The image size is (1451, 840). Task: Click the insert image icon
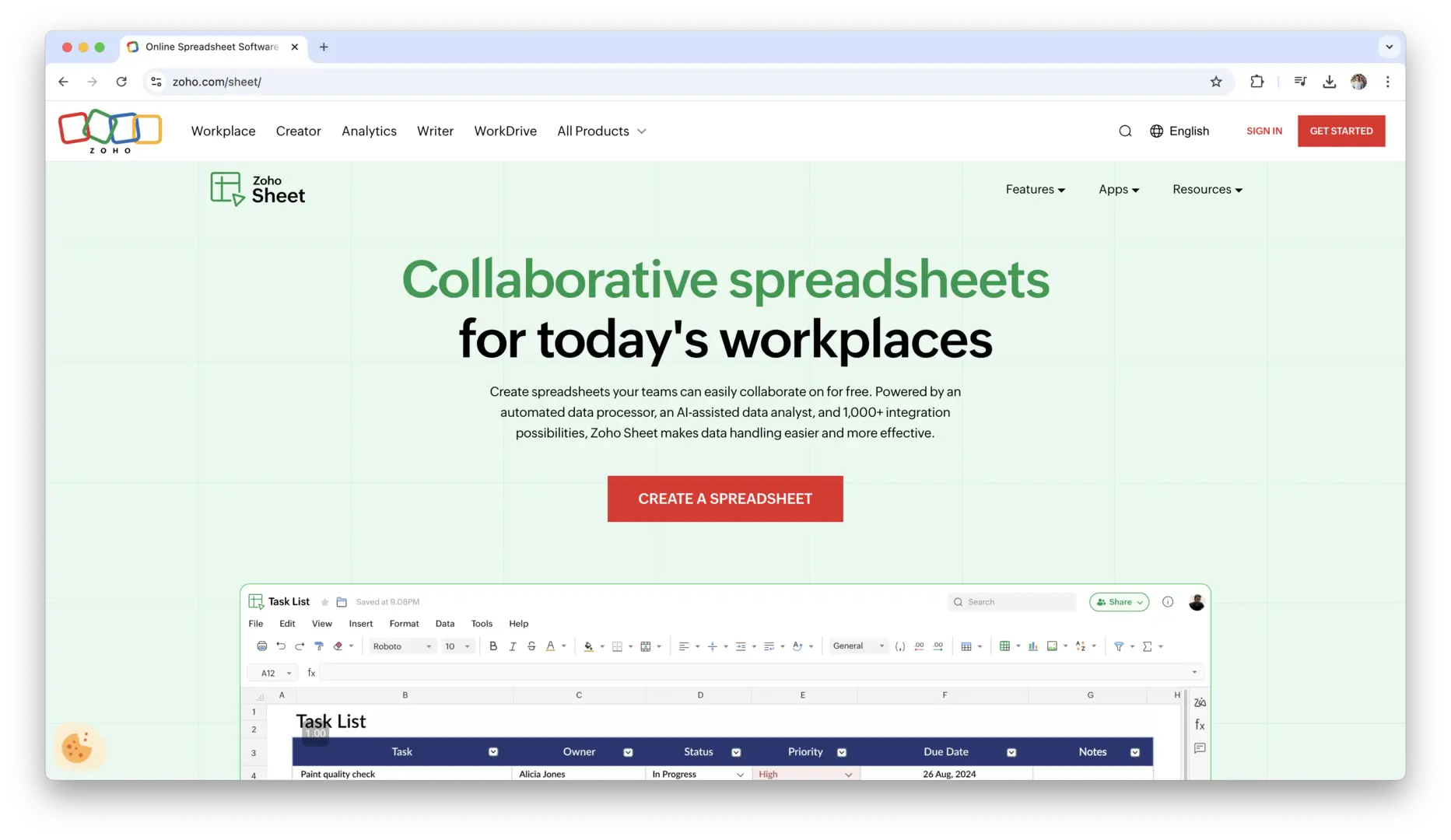pos(1053,646)
